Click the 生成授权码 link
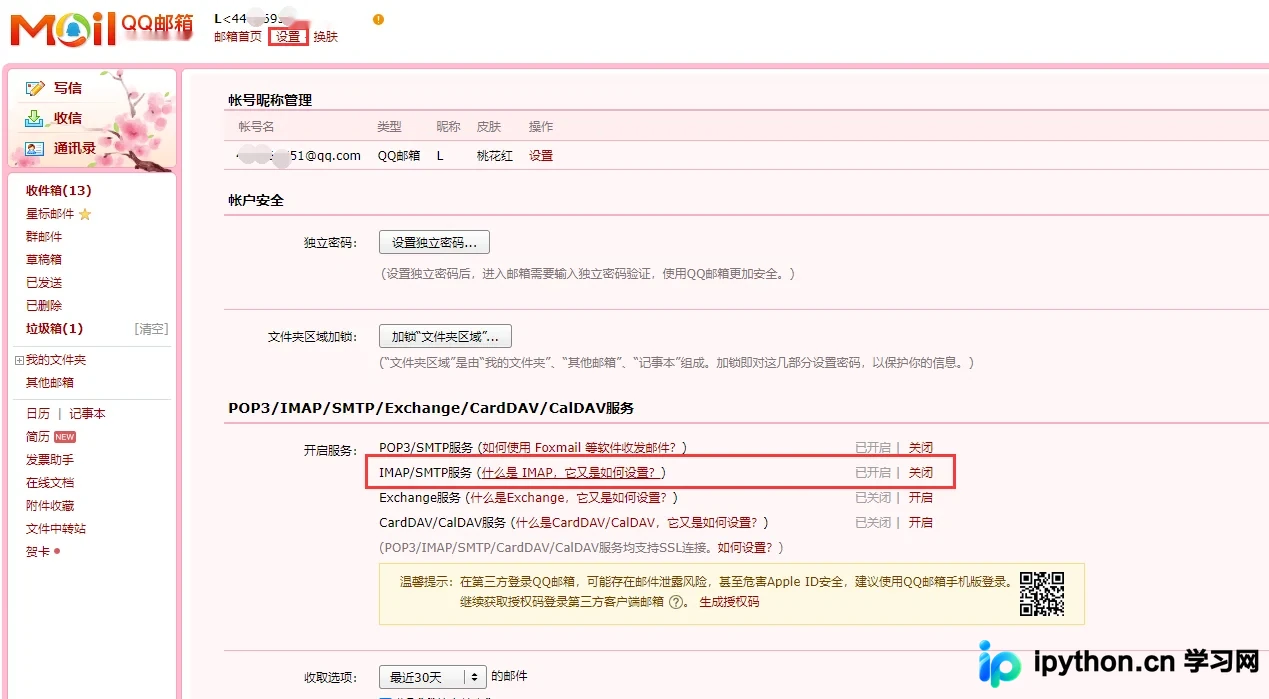Screen dimensions: 1269x699 point(729,602)
